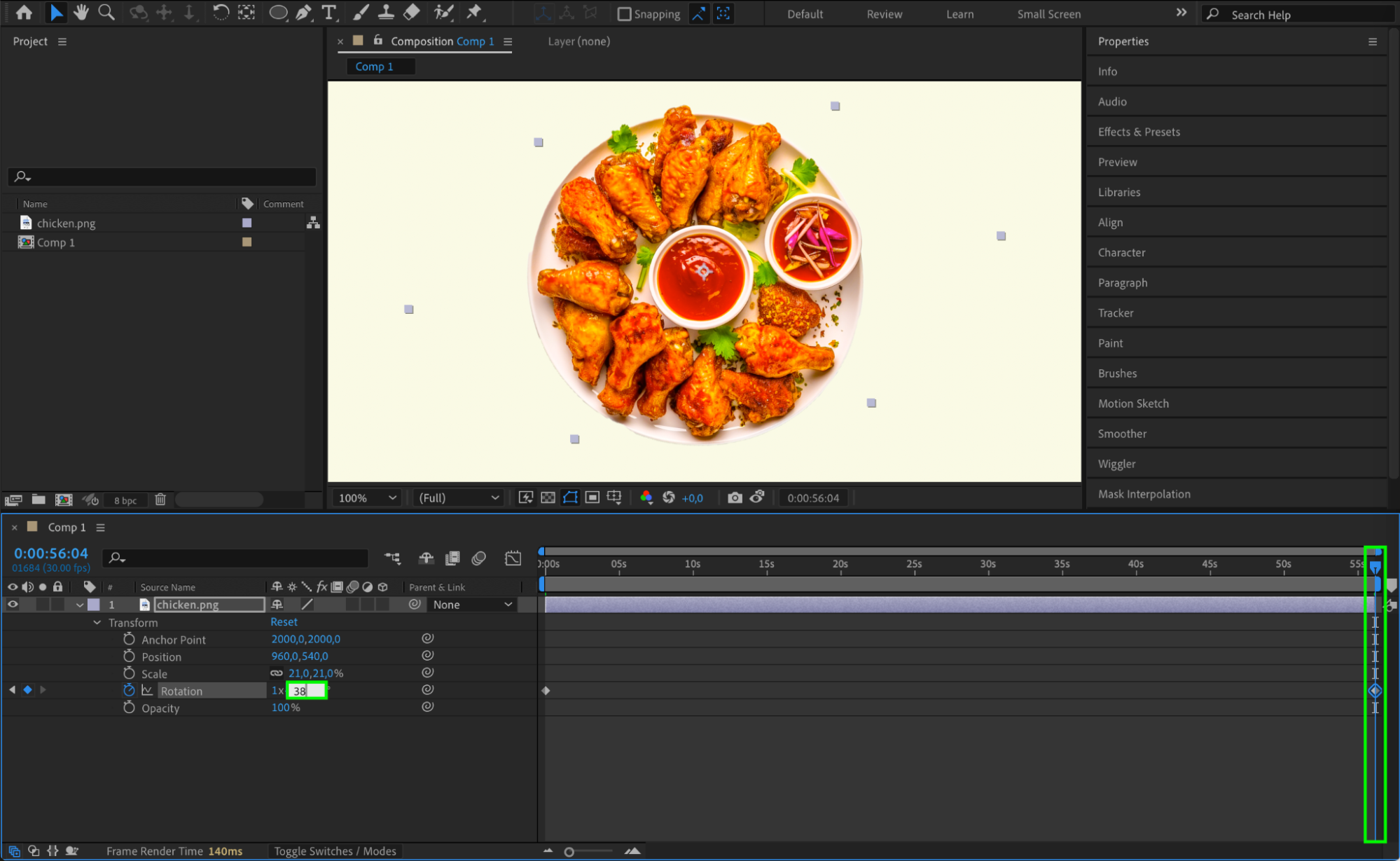Select the Puppet Pin tool

click(x=474, y=12)
